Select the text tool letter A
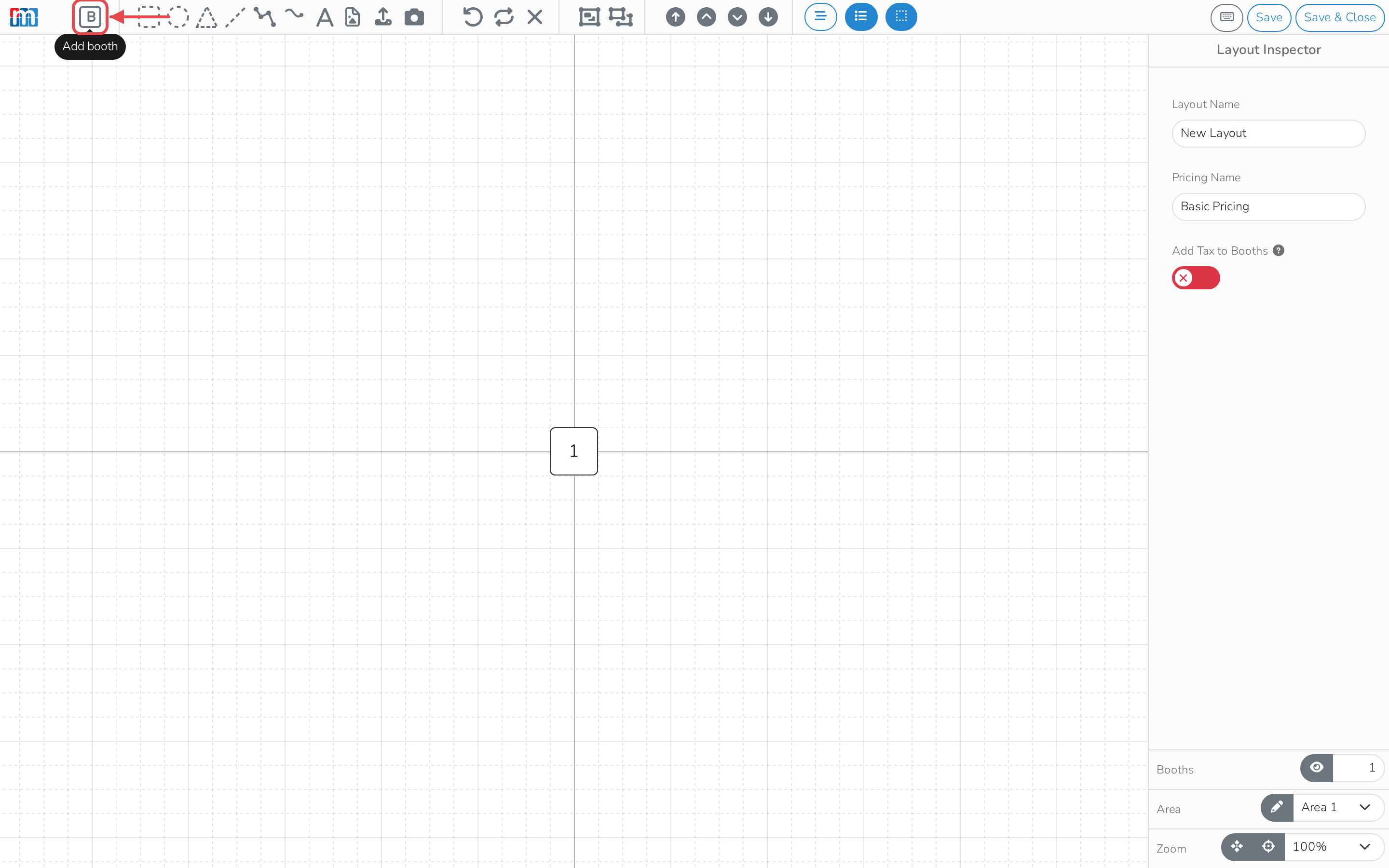Image resolution: width=1389 pixels, height=868 pixels. click(325, 17)
